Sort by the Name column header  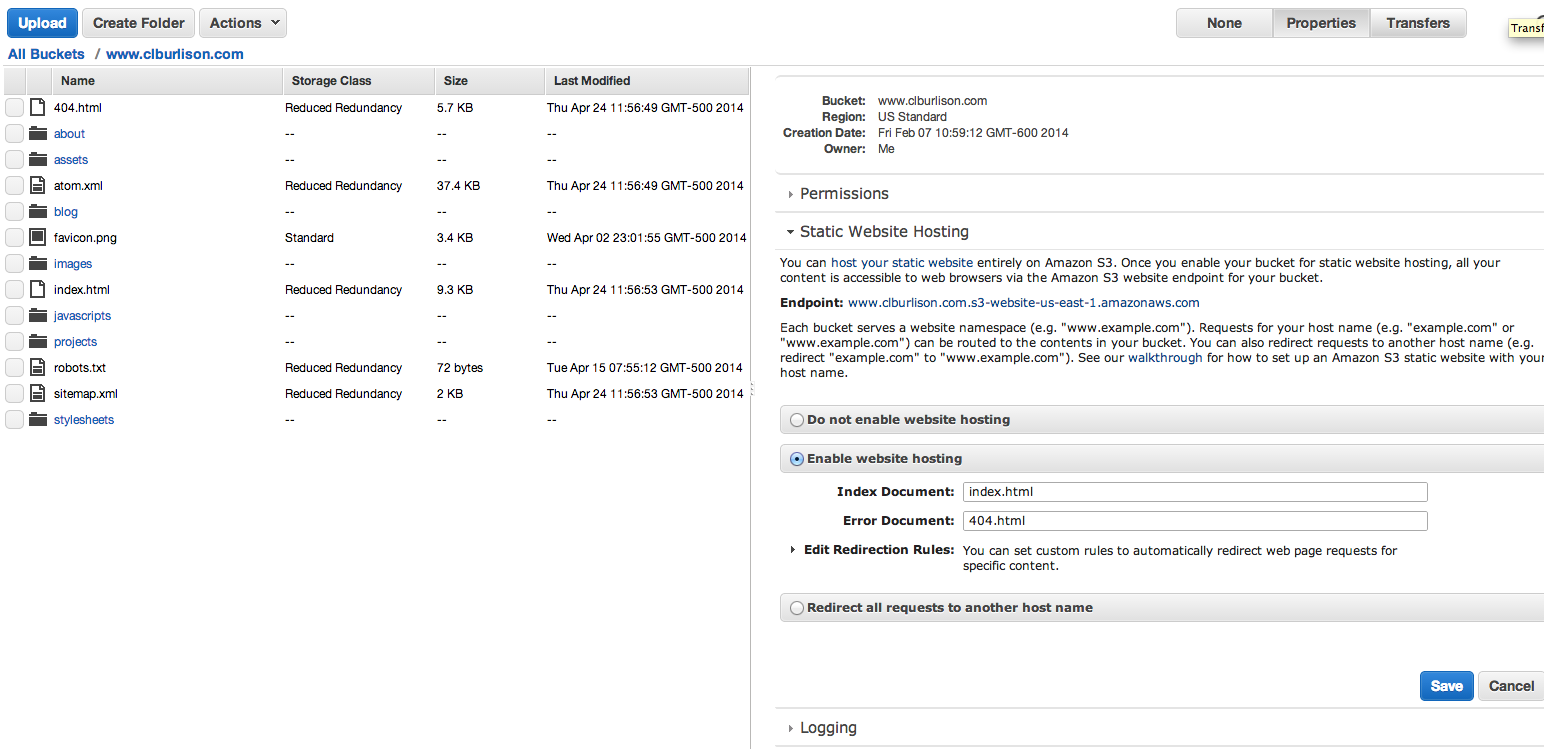click(x=166, y=81)
